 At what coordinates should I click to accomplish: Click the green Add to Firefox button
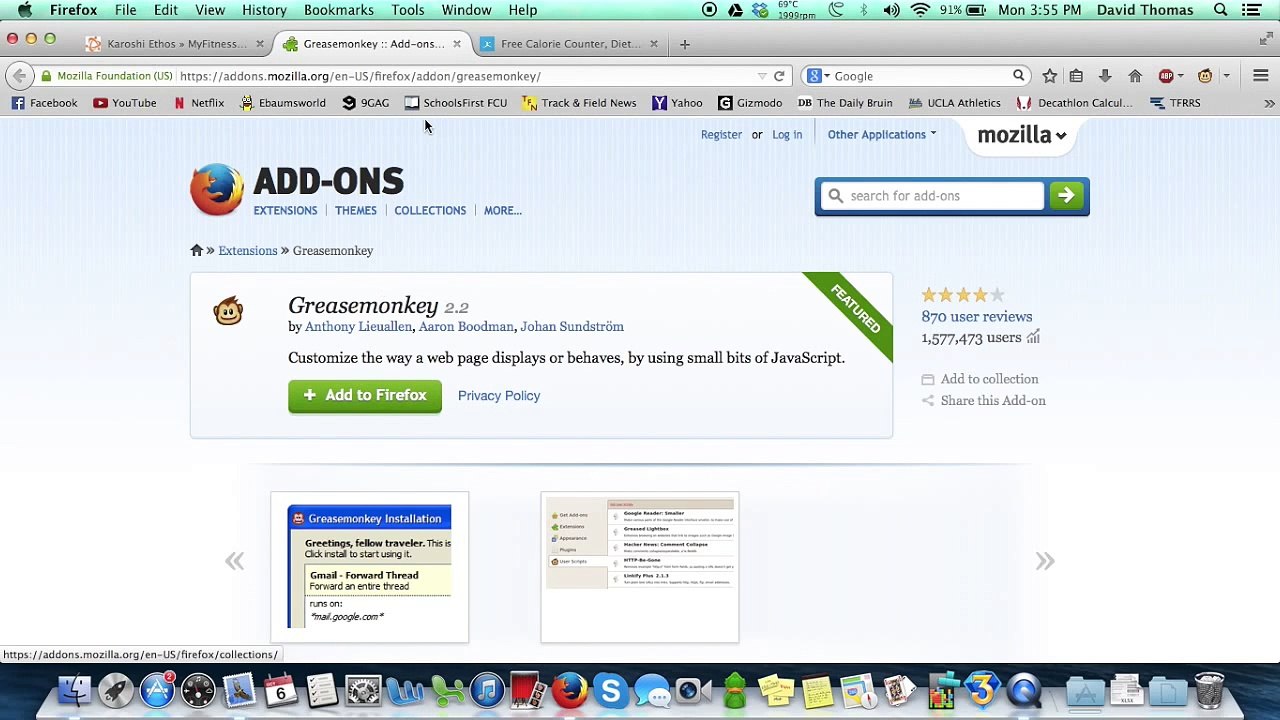[x=365, y=396]
